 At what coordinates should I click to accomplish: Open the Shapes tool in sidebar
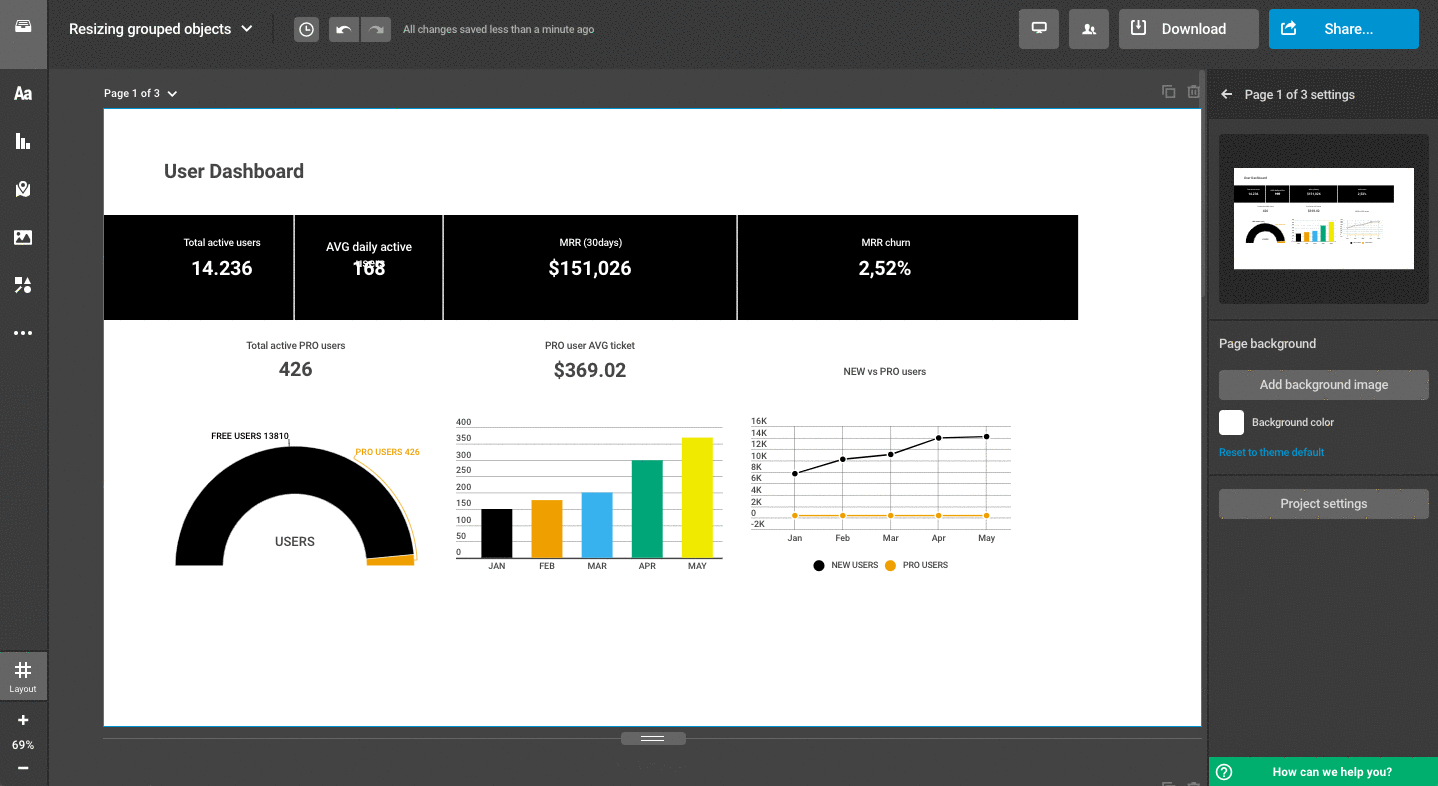23,285
